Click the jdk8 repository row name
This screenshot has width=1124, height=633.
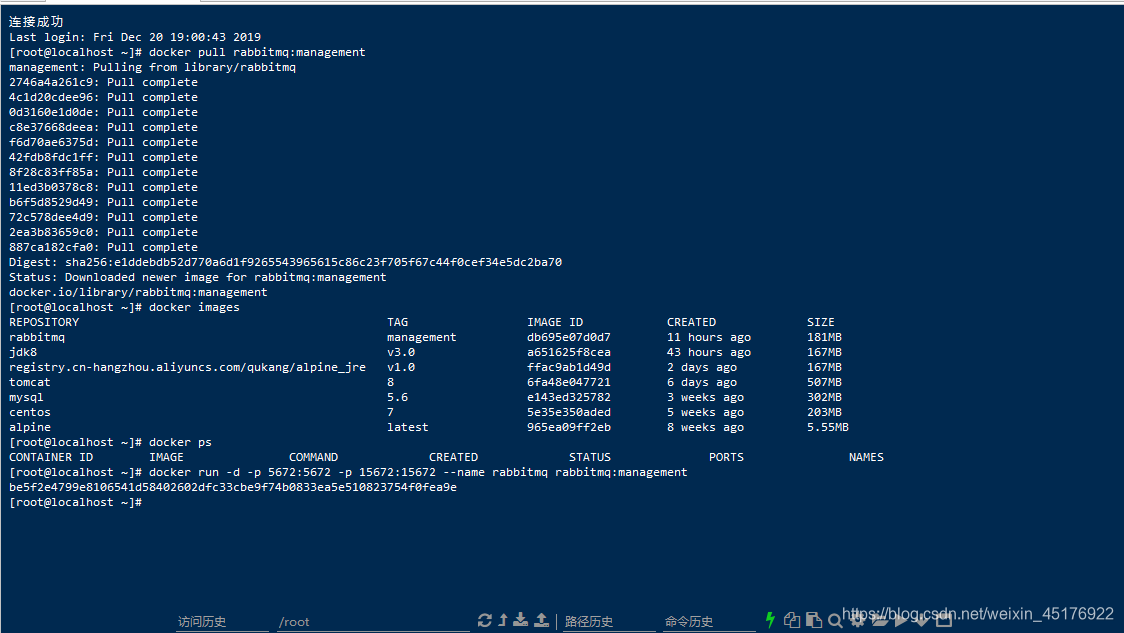pyautogui.click(x=23, y=353)
